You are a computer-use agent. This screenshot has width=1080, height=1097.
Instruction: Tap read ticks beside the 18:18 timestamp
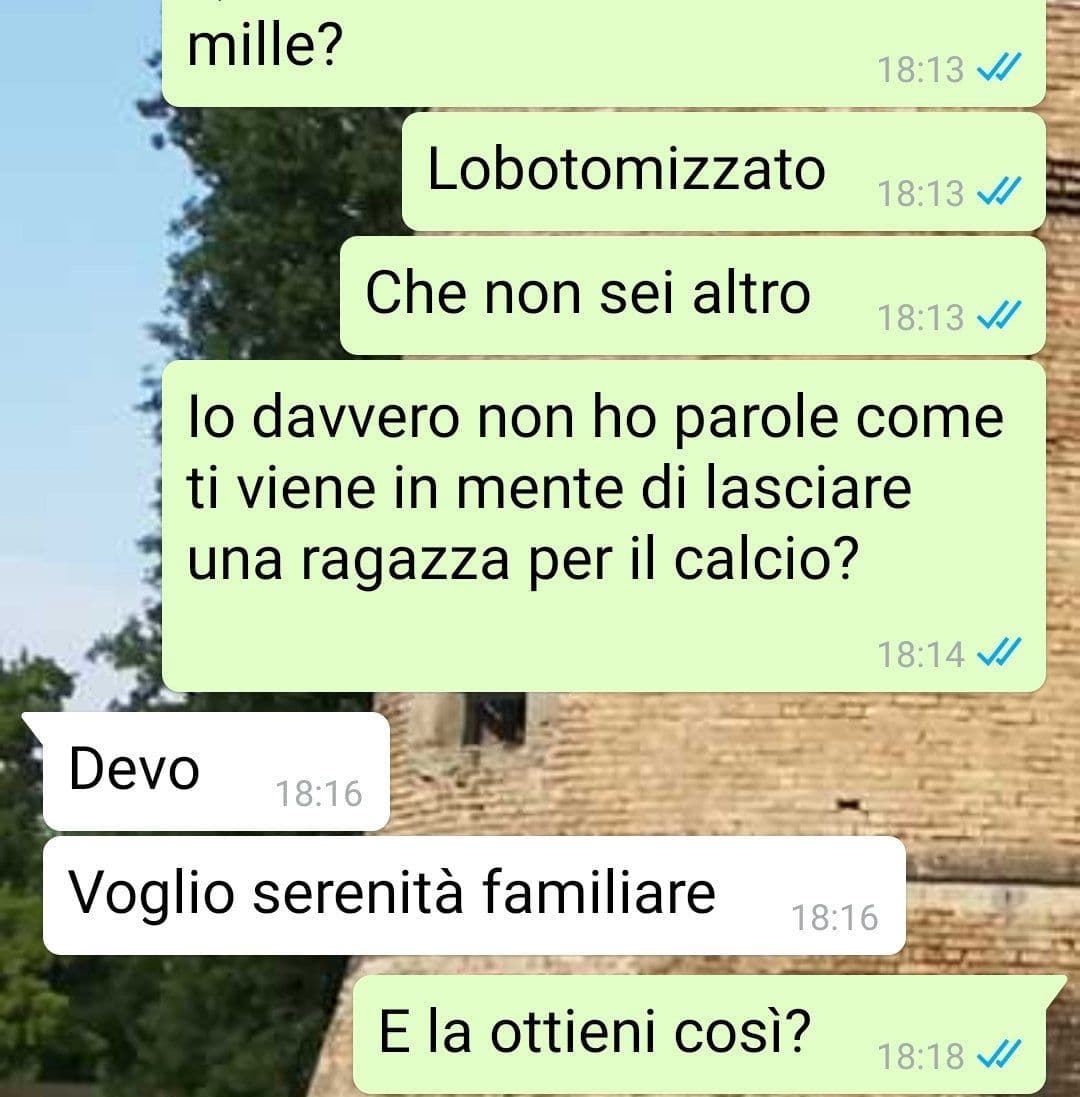(999, 1054)
